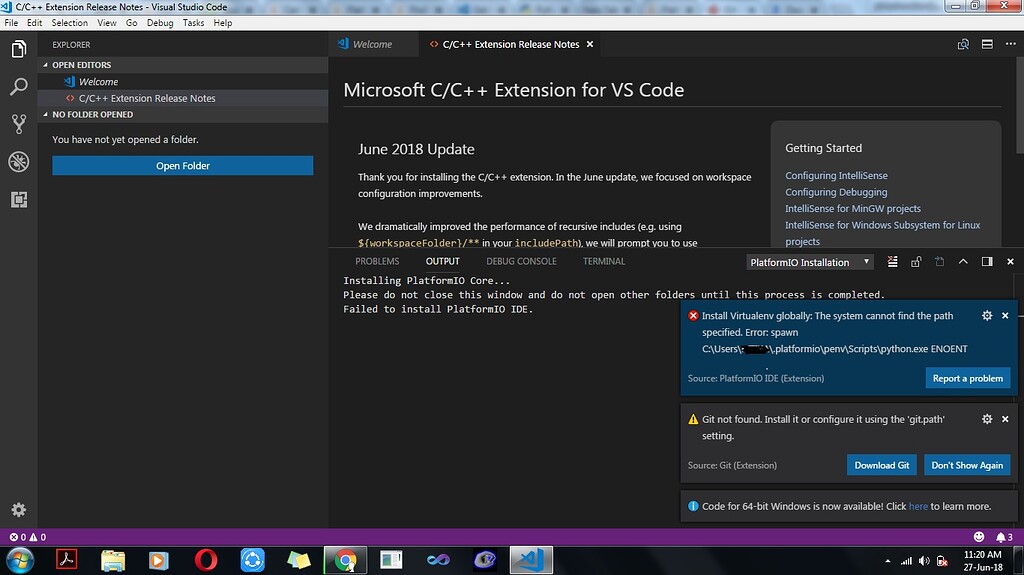The image size is (1024, 575).
Task: Dismiss the Git not found notification
Action: pyautogui.click(x=1005, y=419)
